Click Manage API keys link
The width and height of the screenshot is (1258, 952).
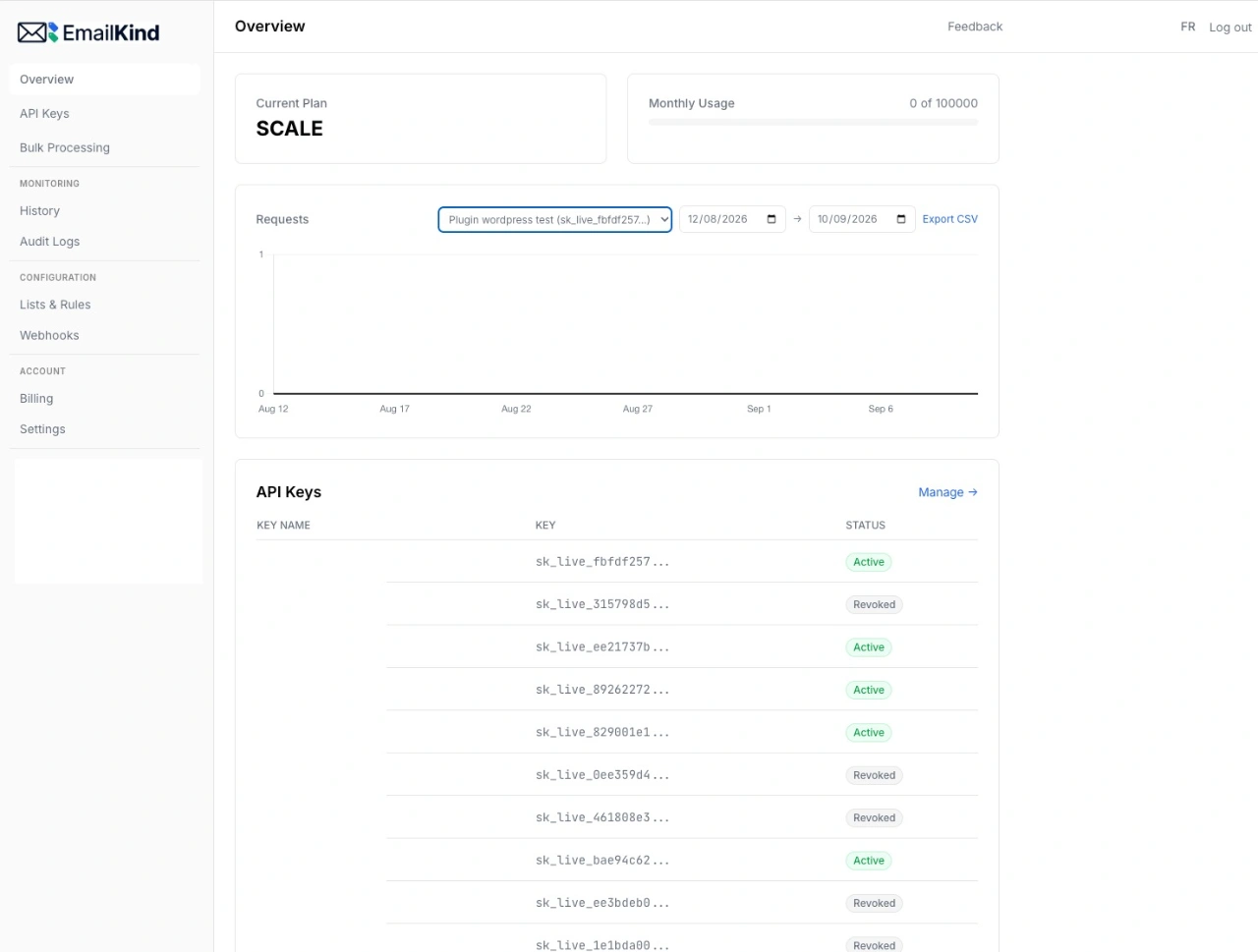[947, 492]
